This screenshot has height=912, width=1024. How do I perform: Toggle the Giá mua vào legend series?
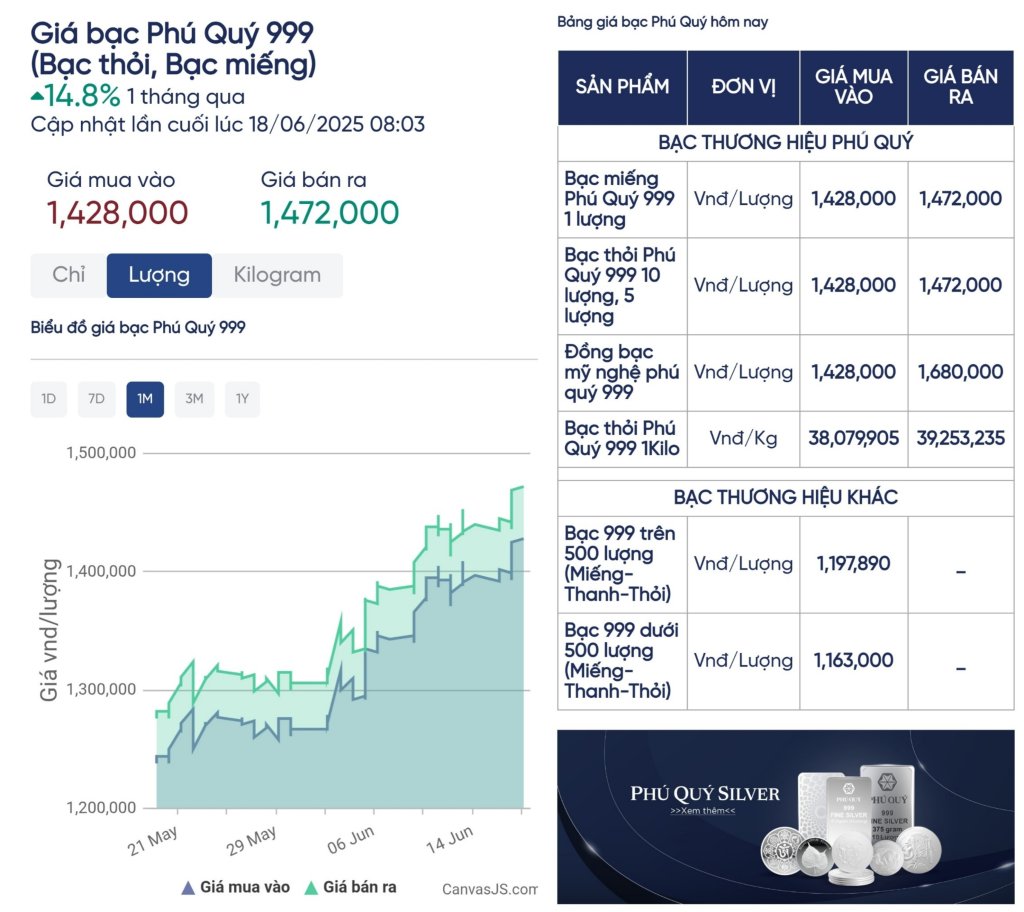235,887
